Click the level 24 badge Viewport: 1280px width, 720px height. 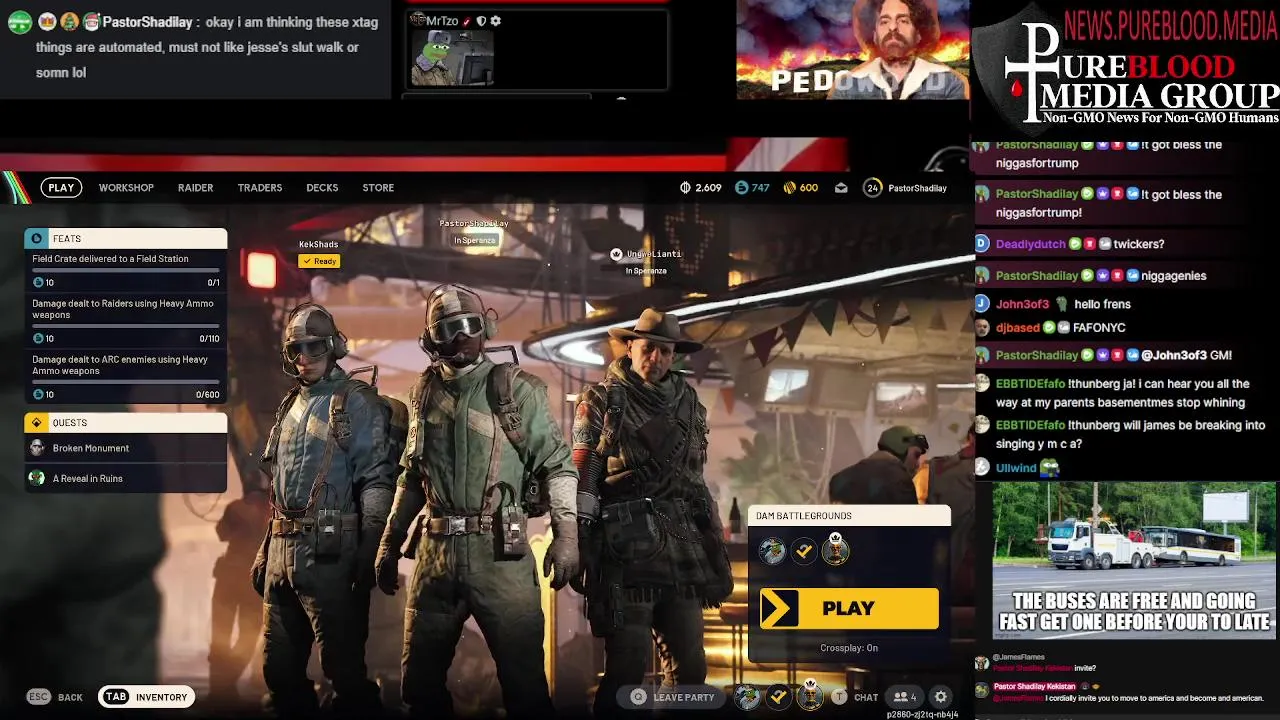point(873,188)
